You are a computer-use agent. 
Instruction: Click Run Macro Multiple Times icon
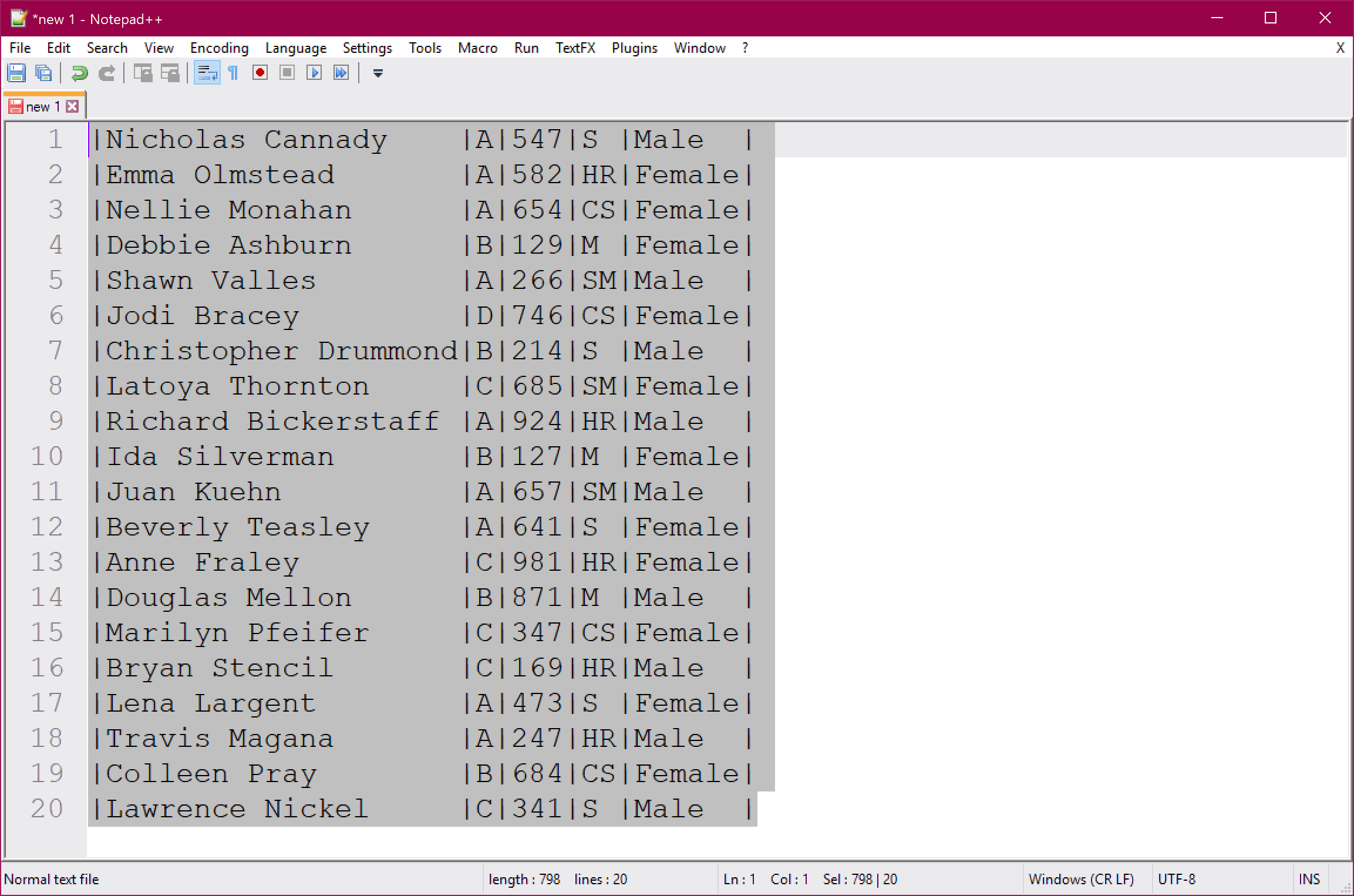(x=341, y=73)
